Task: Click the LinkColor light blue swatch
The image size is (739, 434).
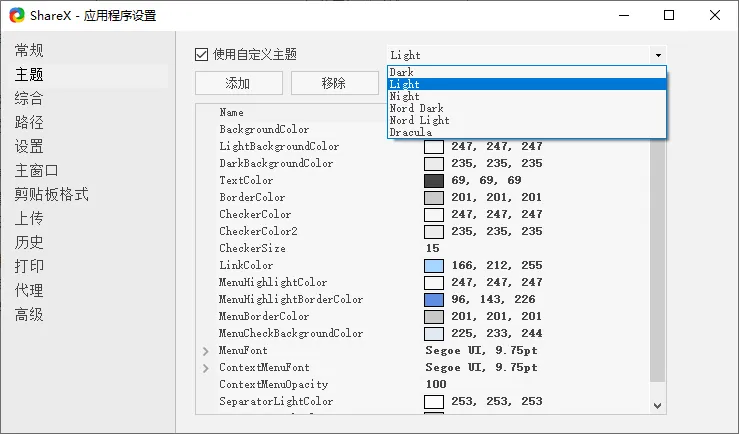Action: (x=434, y=265)
